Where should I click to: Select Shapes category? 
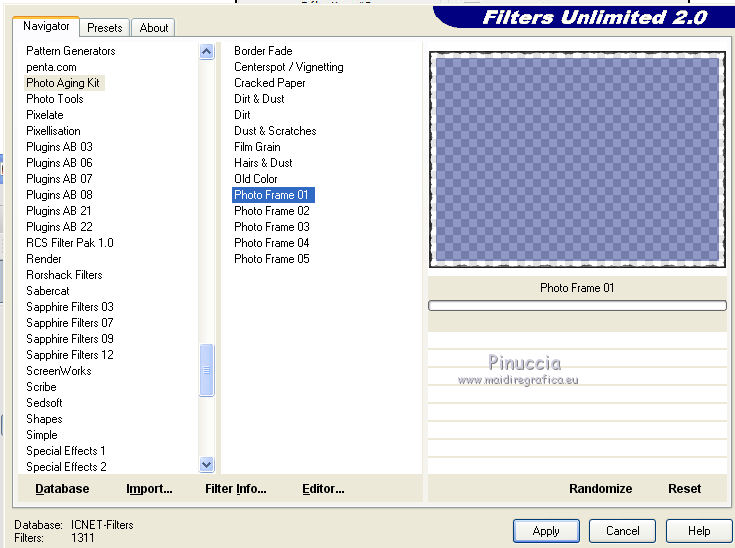point(44,419)
